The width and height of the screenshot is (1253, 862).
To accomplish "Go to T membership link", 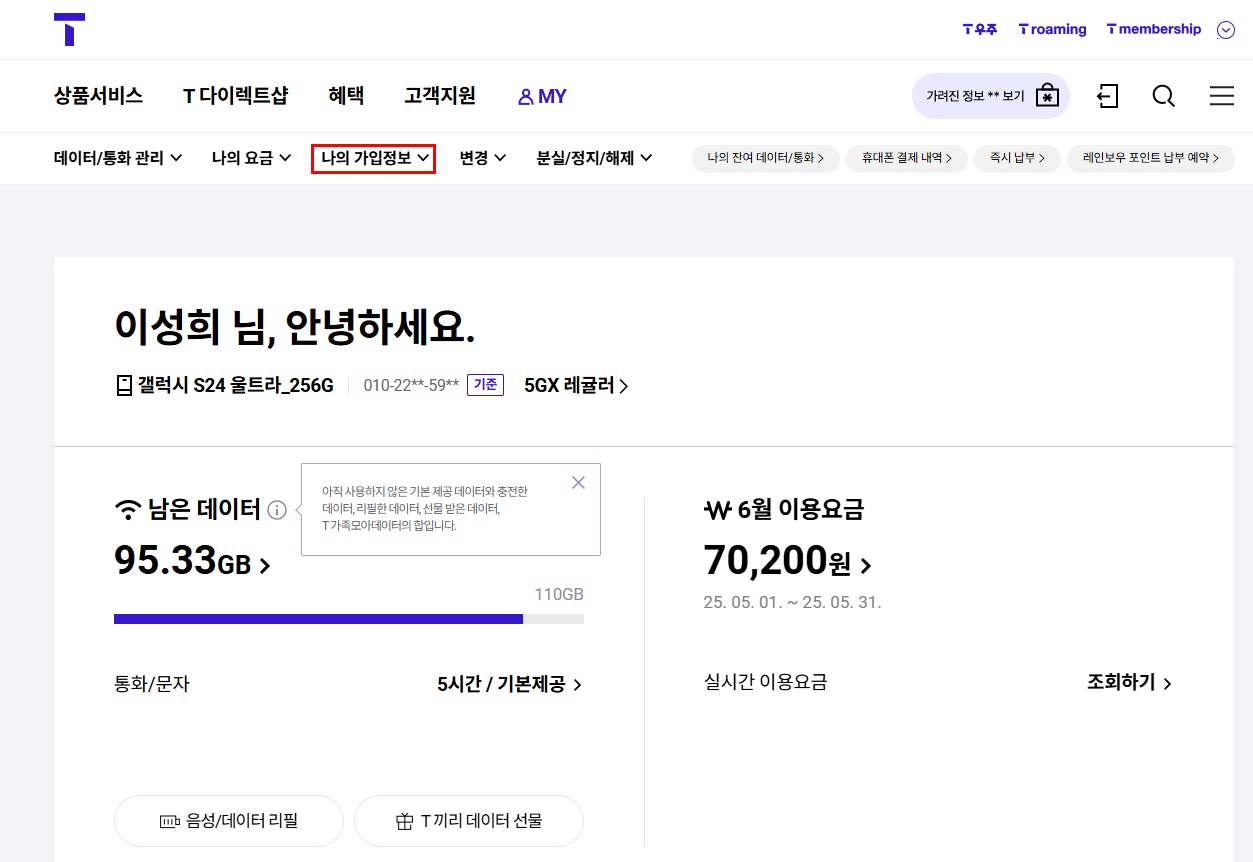I will coord(1153,30).
